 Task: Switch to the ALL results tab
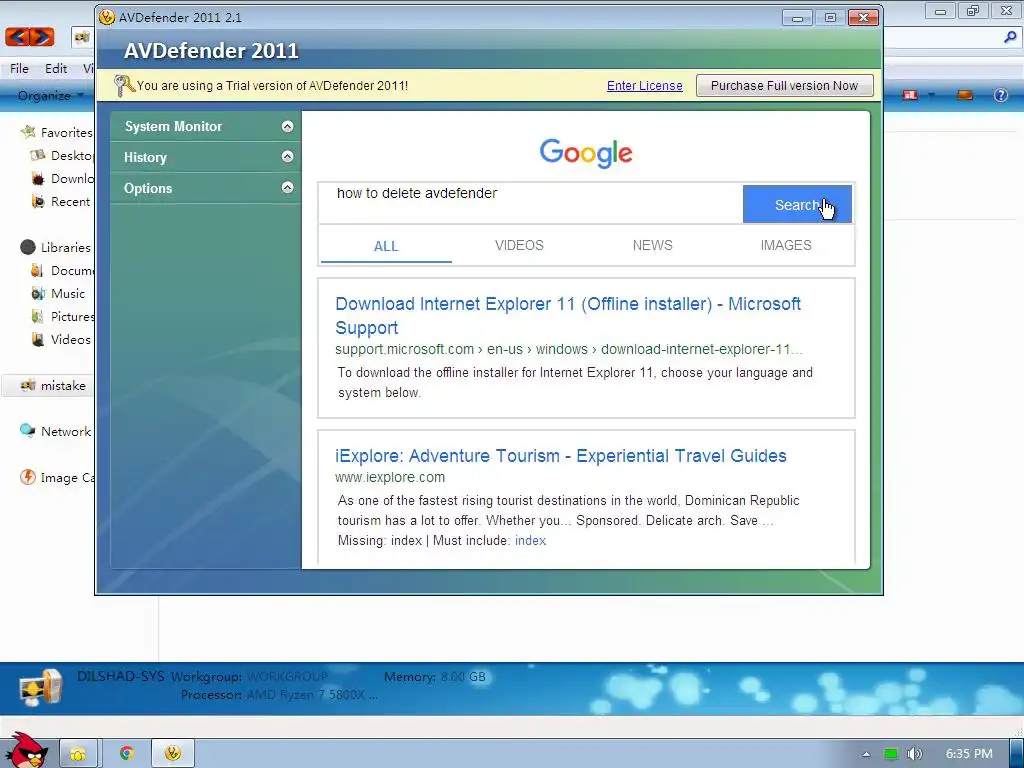click(386, 246)
